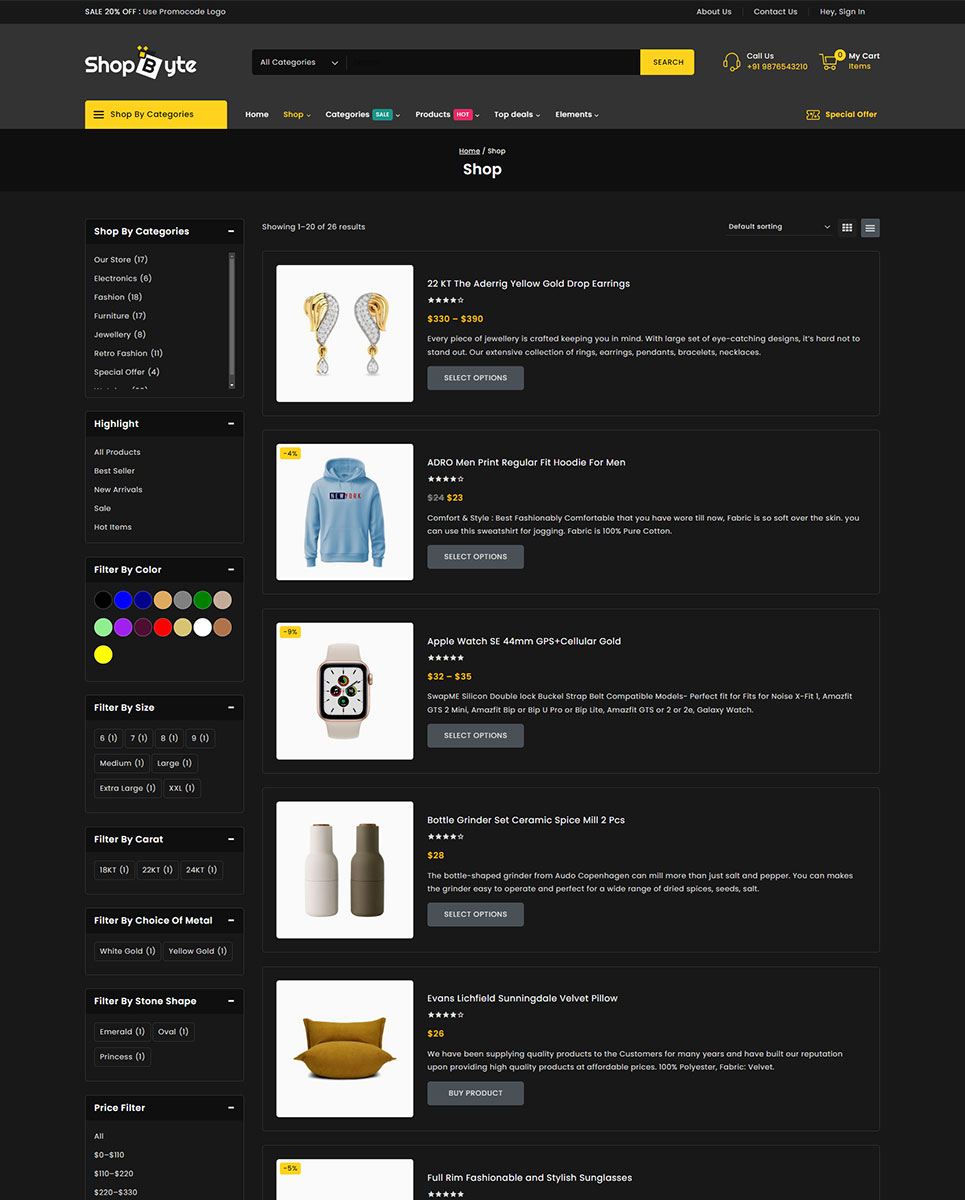Switch to list view layout
The image size is (965, 1200).
pos(870,228)
